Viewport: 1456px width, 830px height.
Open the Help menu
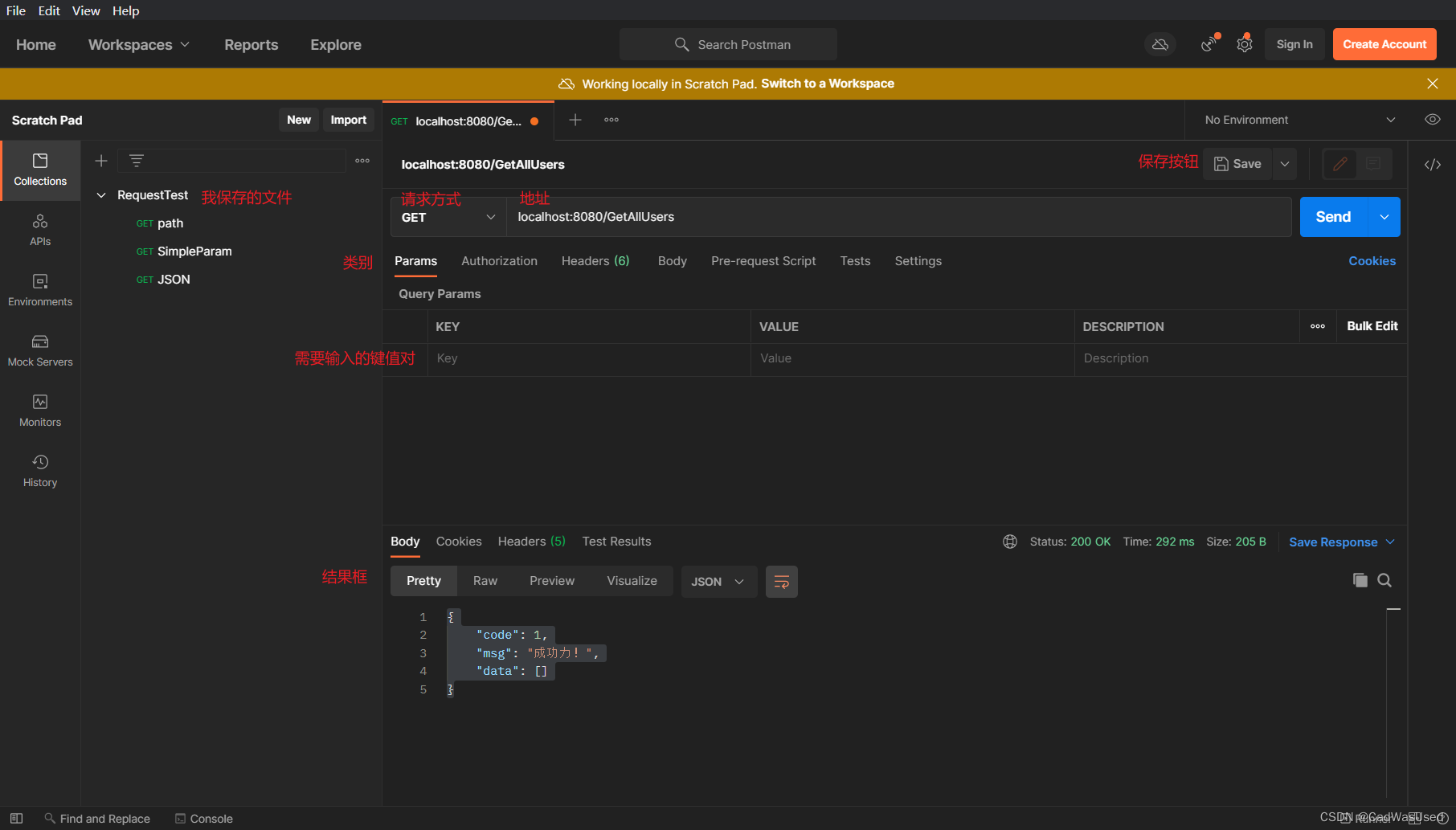coord(125,10)
